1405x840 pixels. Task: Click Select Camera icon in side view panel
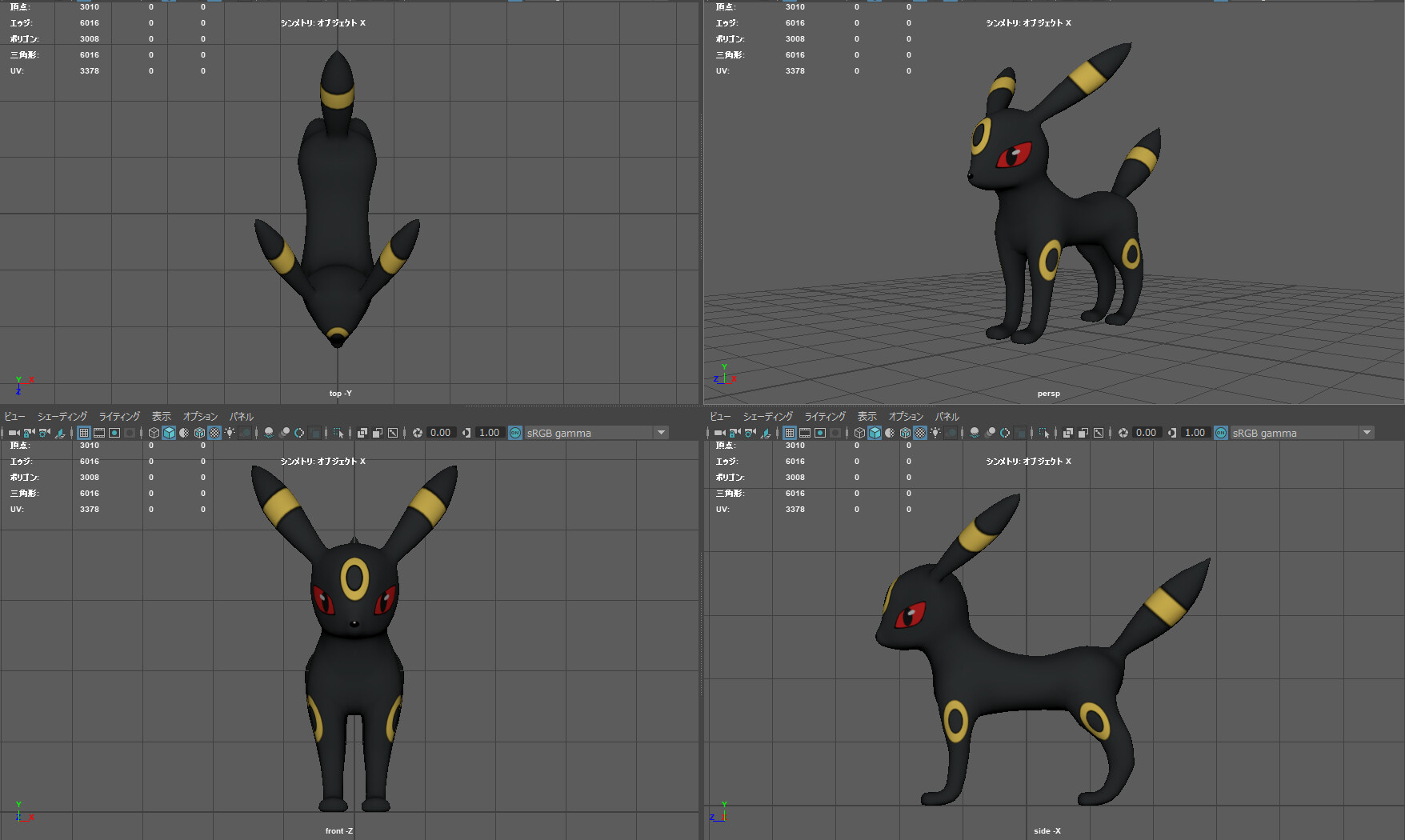[720, 433]
